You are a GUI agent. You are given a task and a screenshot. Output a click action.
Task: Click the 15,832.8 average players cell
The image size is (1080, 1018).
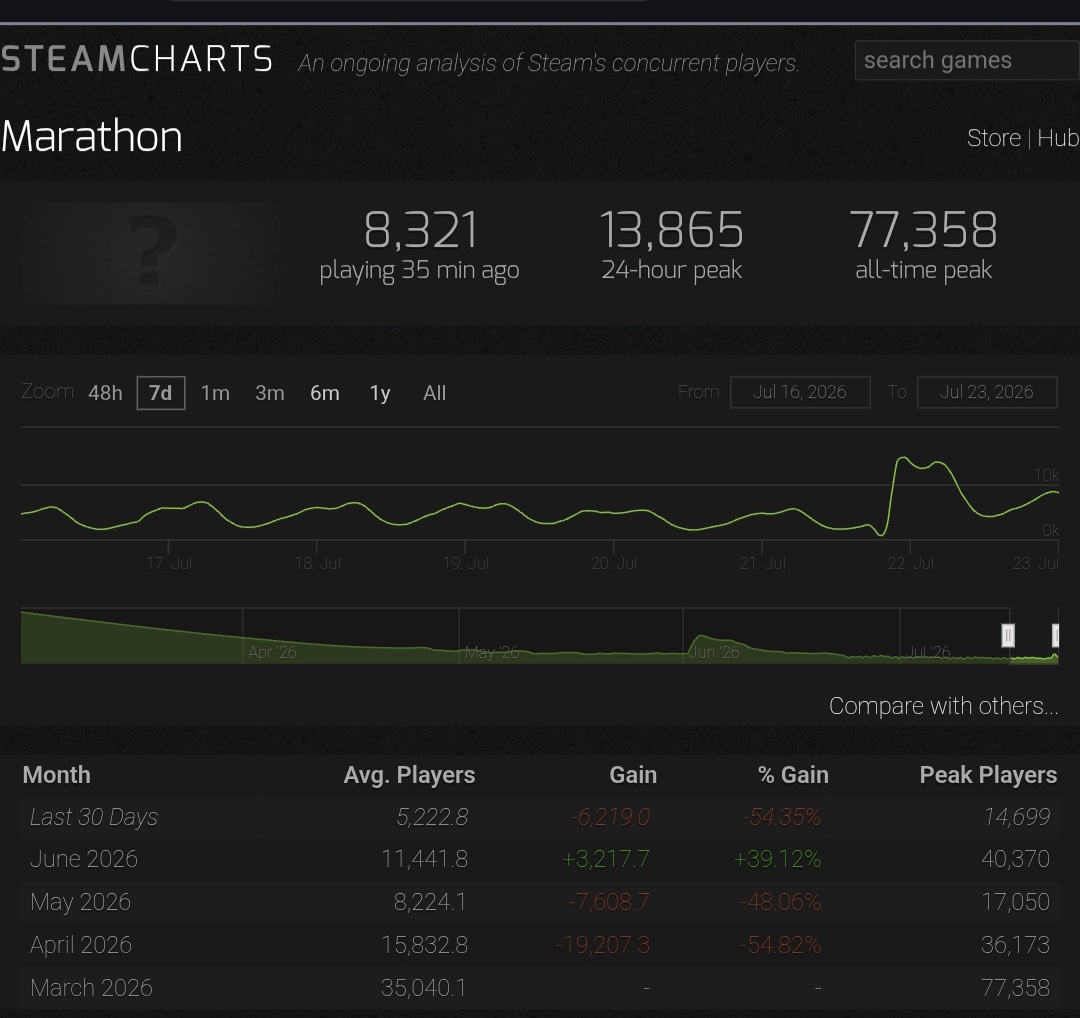point(424,944)
